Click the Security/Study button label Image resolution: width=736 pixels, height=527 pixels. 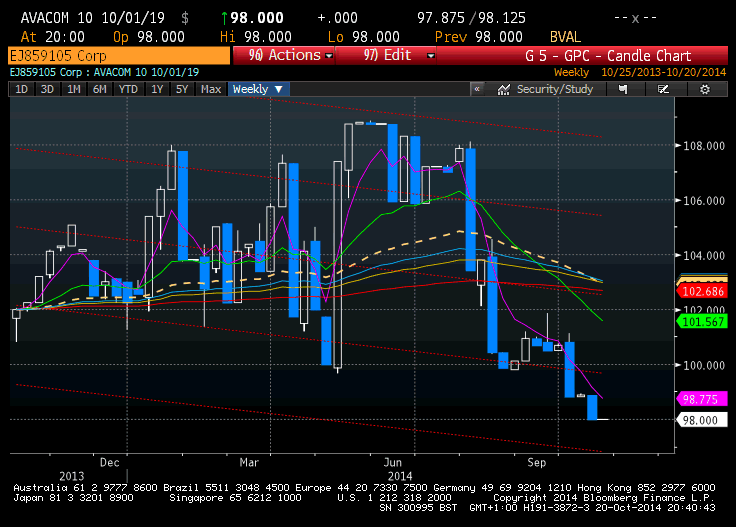[555, 89]
